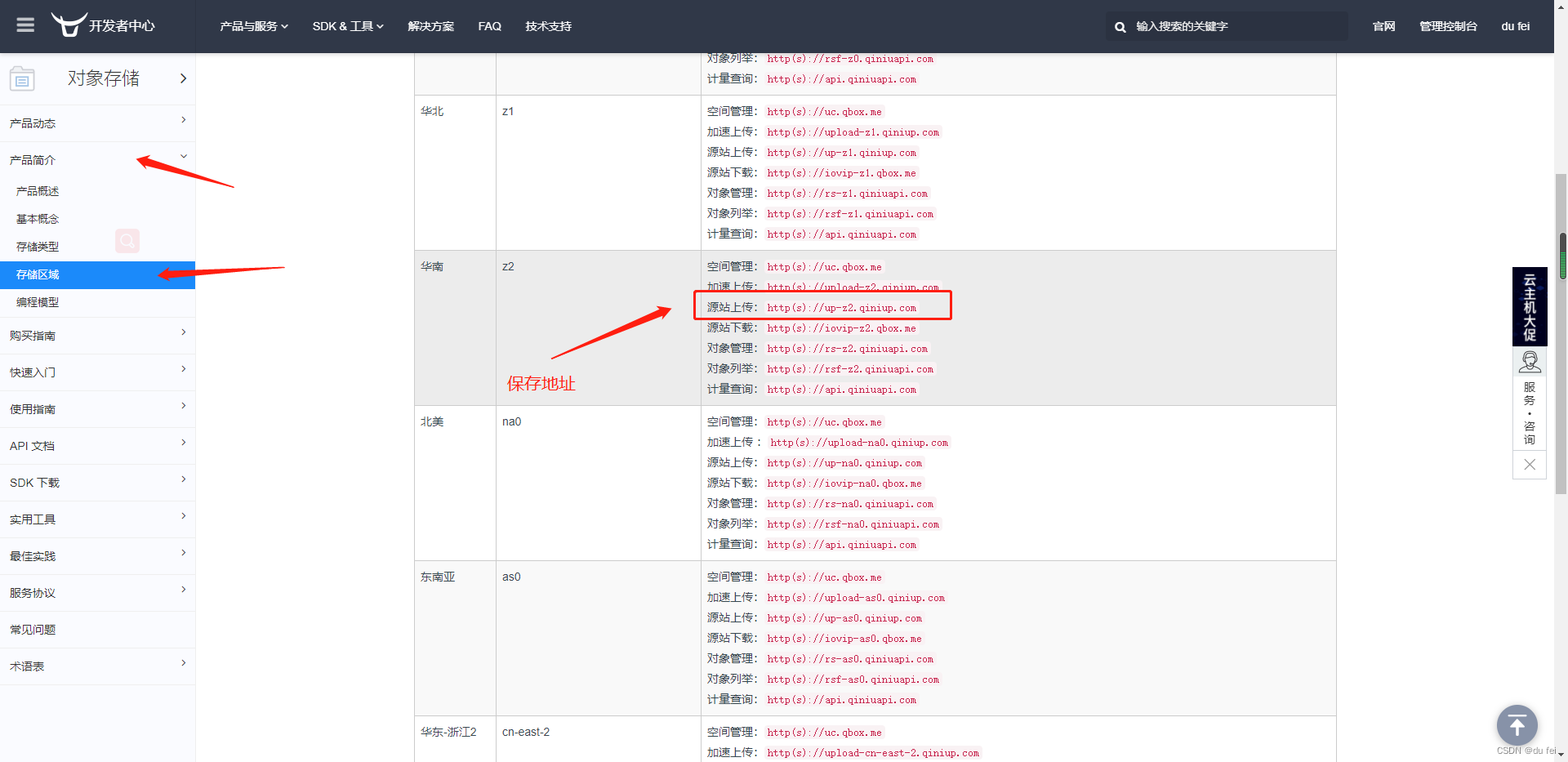Expand 产品动态 sidebar section
1568x762 pixels.
pyautogui.click(x=98, y=123)
